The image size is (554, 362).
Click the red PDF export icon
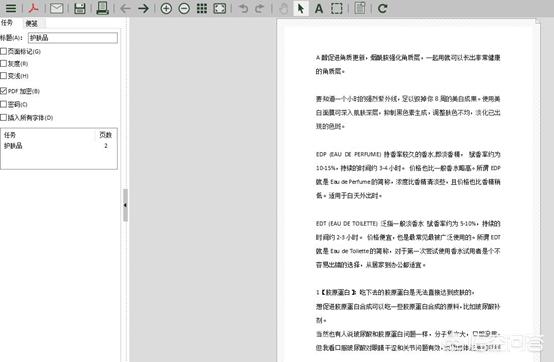point(34,8)
